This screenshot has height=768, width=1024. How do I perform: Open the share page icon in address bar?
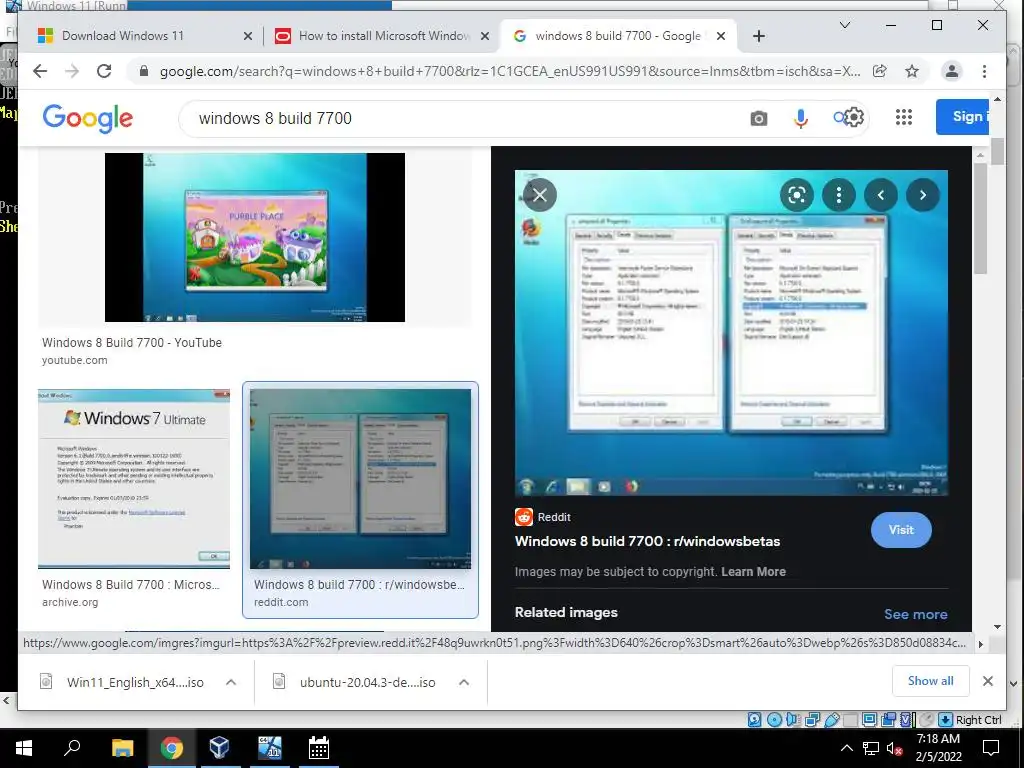tap(880, 71)
